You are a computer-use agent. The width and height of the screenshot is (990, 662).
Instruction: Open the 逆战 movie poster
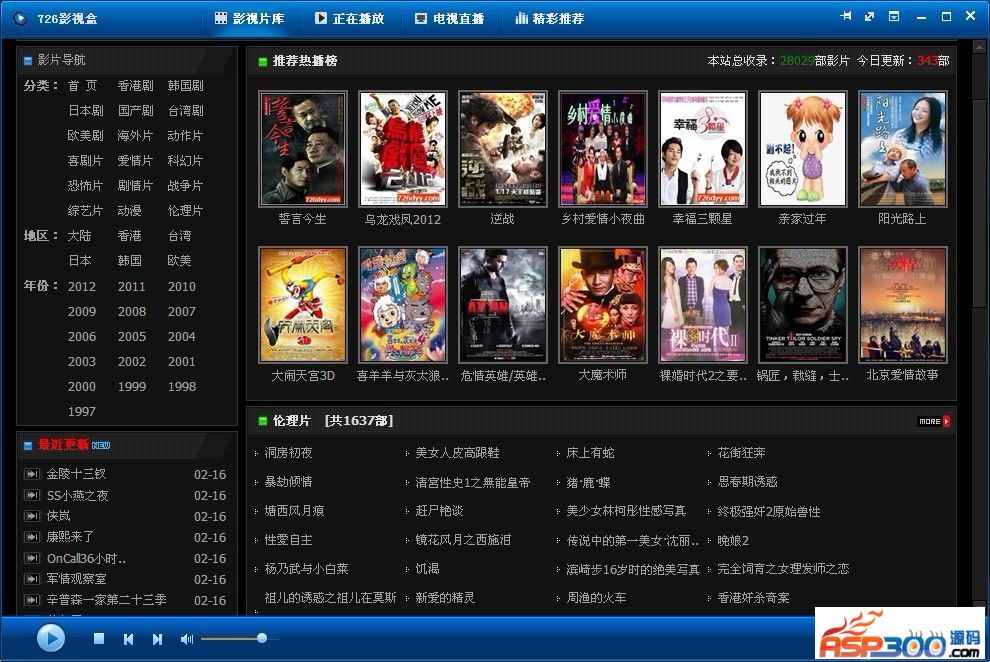click(503, 149)
